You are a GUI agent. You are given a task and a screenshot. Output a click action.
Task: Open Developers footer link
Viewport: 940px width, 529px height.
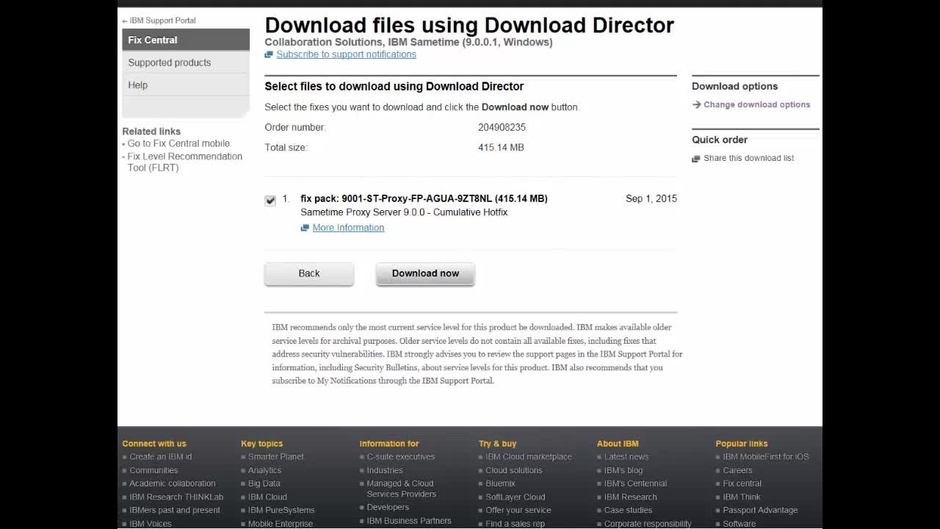(388, 507)
